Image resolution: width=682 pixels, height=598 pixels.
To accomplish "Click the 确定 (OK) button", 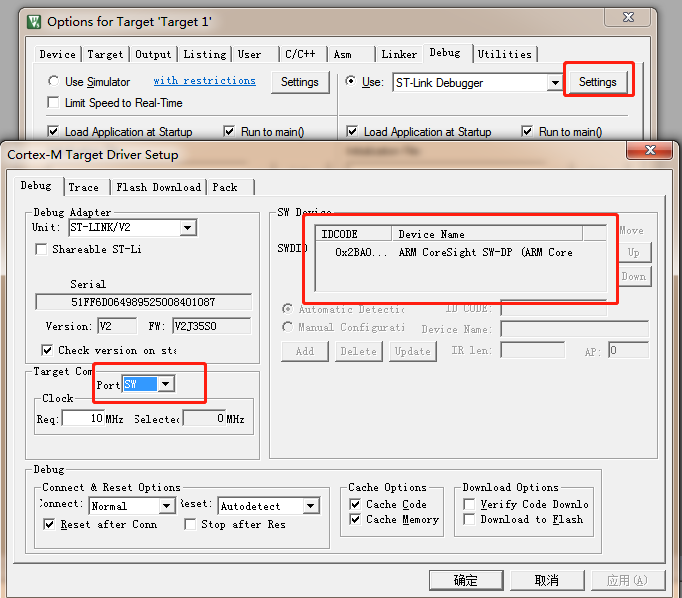I will tap(466, 580).
